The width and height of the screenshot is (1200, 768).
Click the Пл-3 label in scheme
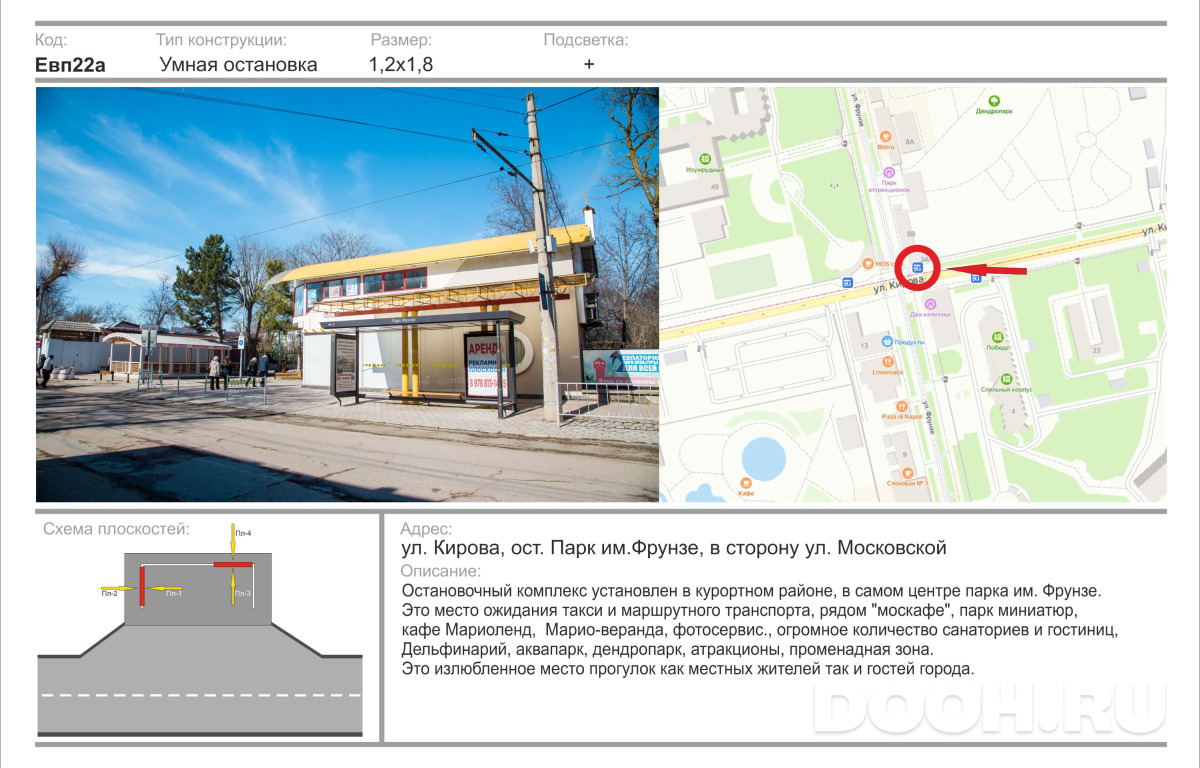pyautogui.click(x=243, y=594)
